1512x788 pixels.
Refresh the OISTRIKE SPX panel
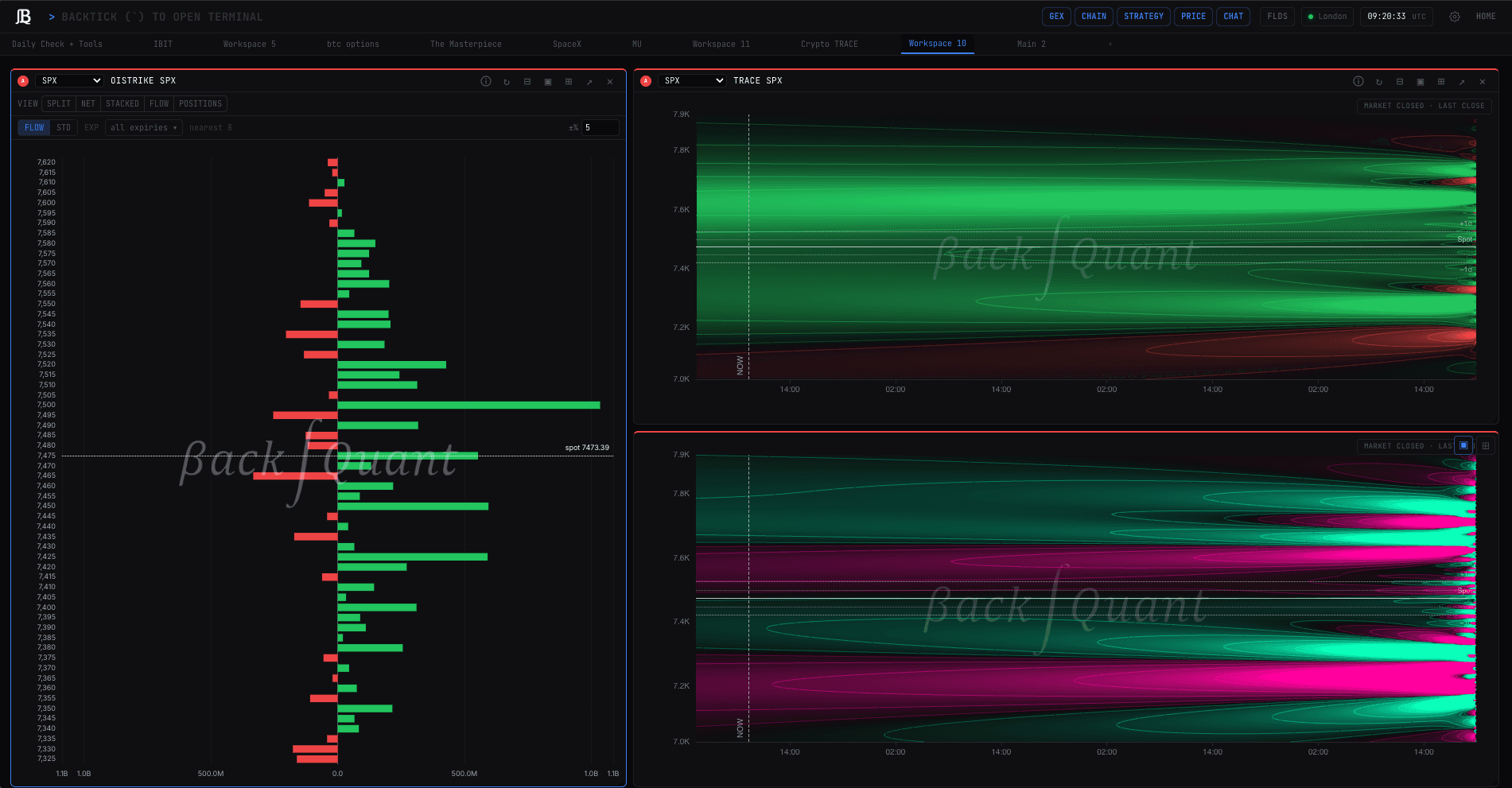click(507, 81)
